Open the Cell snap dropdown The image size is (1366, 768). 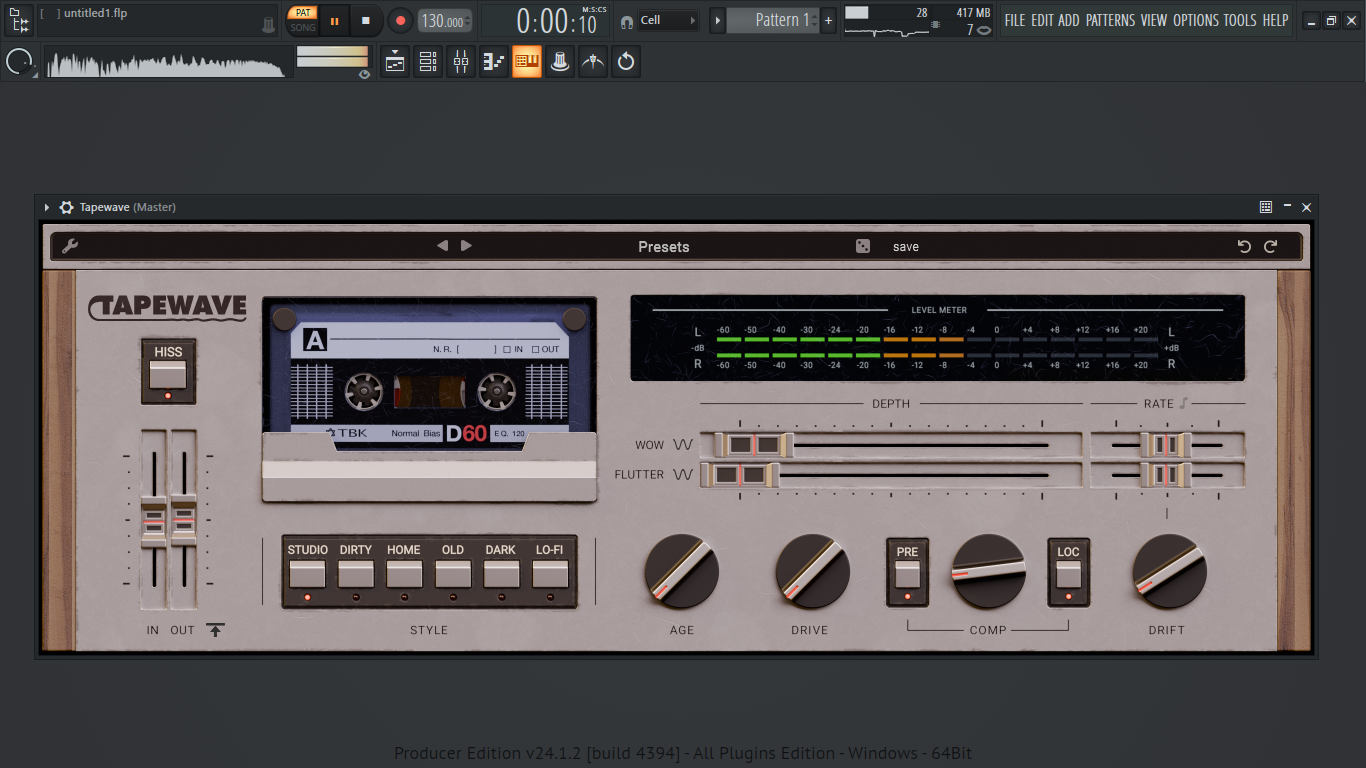coord(668,20)
